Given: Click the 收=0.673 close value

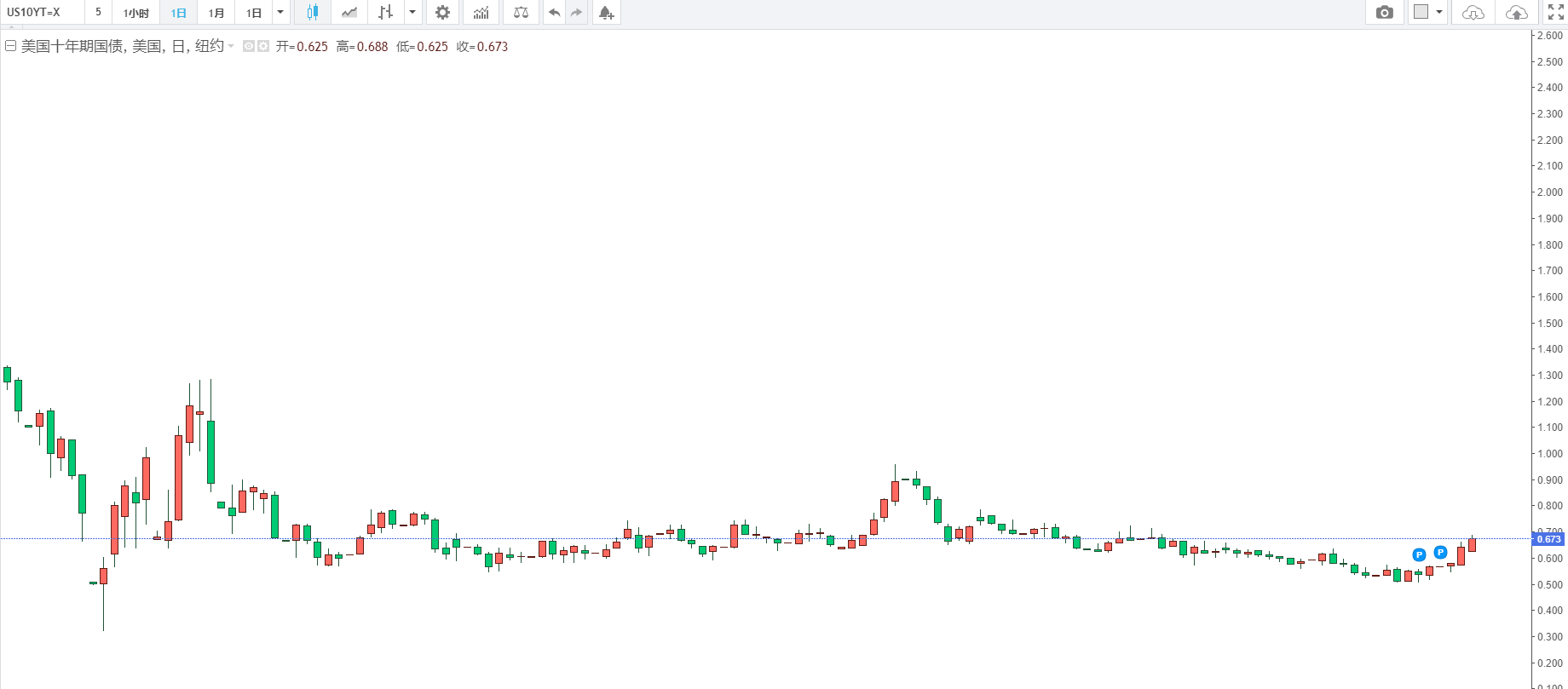Looking at the screenshot, I should (482, 47).
